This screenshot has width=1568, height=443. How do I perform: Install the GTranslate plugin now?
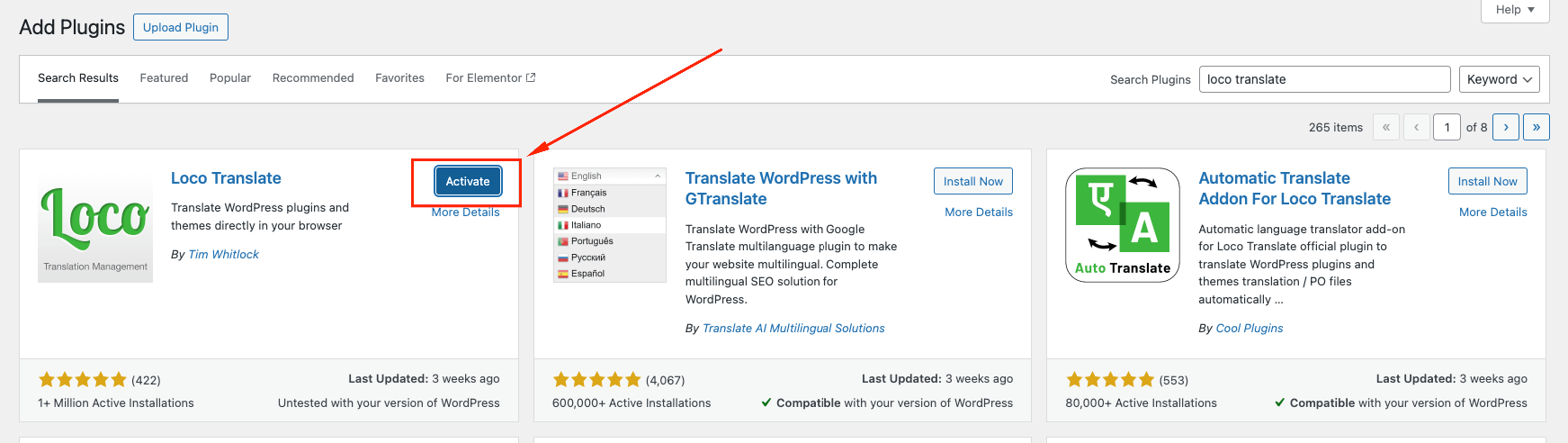972,181
